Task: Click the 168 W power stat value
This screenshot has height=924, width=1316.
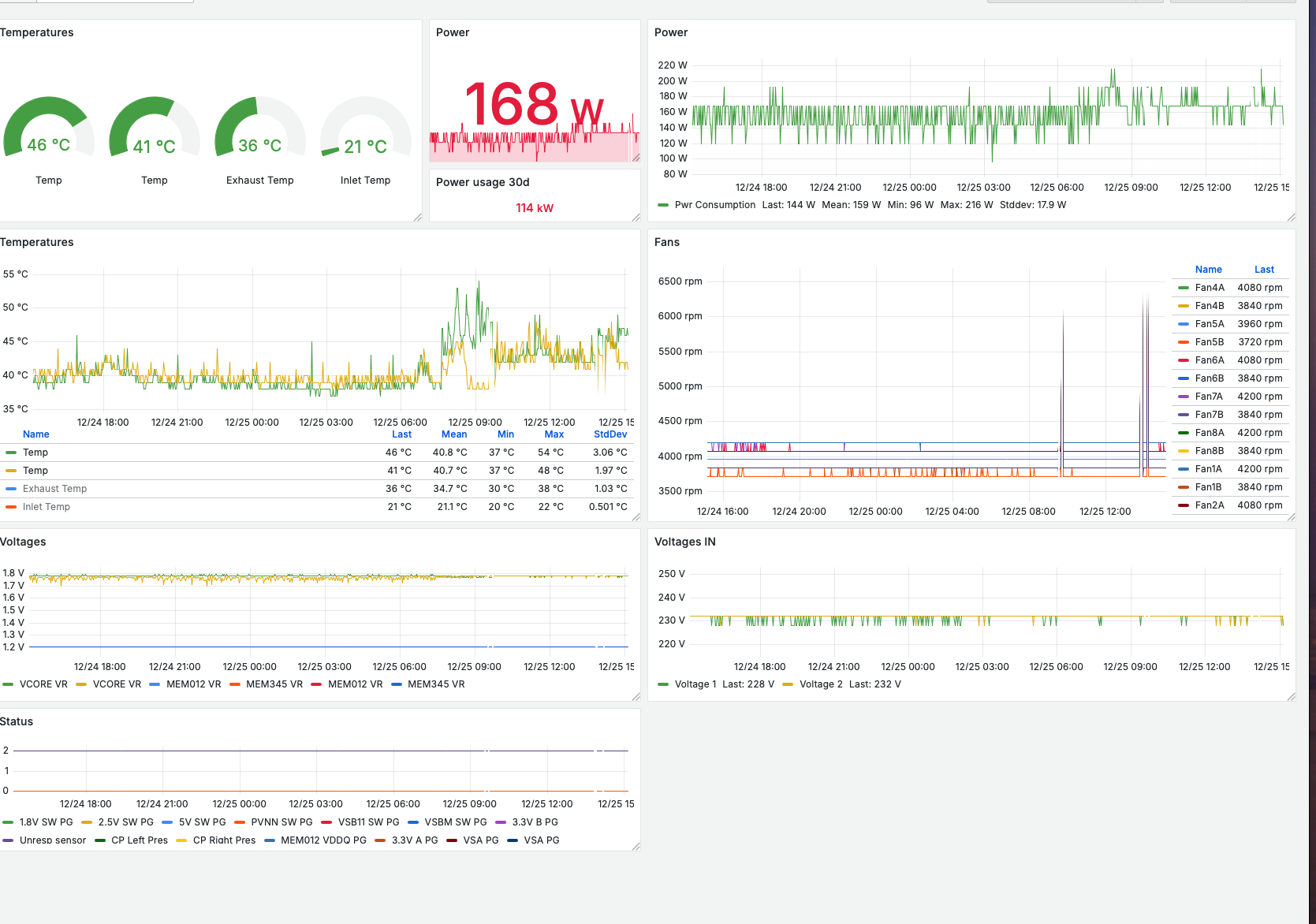Action: pyautogui.click(x=534, y=105)
